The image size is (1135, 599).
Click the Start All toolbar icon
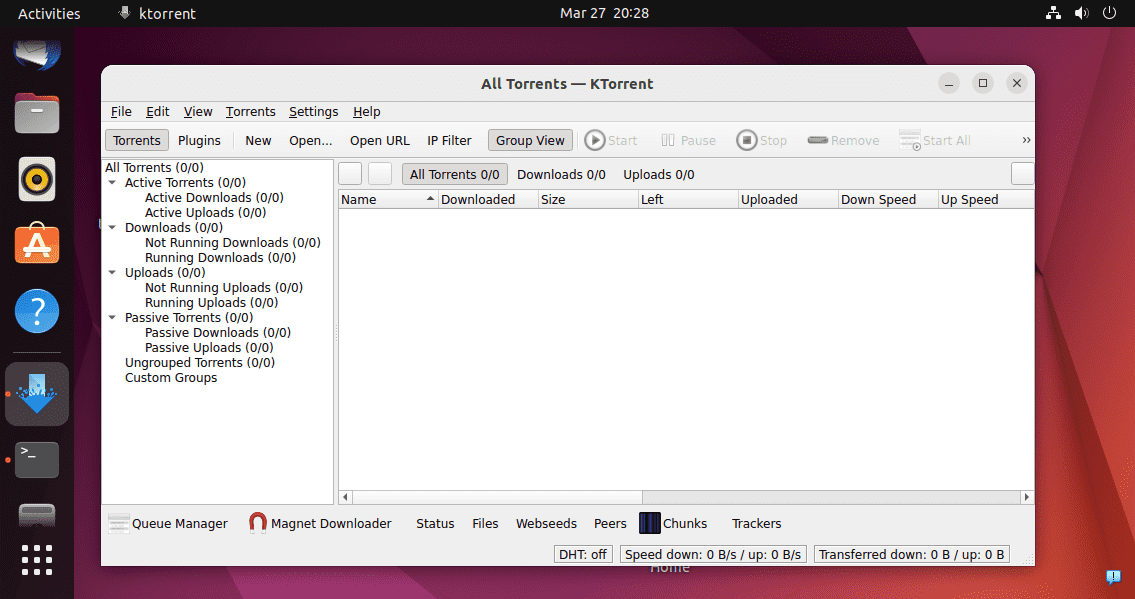[x=910, y=140]
